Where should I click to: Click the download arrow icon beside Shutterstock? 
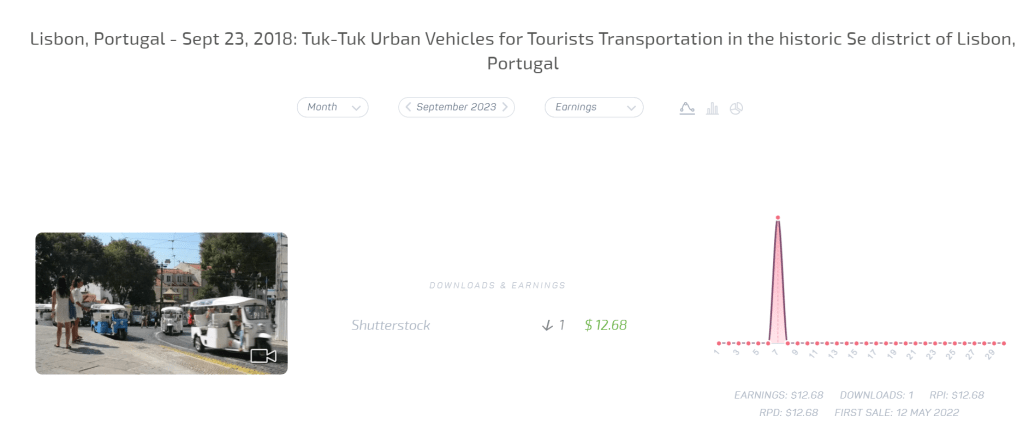(547, 325)
